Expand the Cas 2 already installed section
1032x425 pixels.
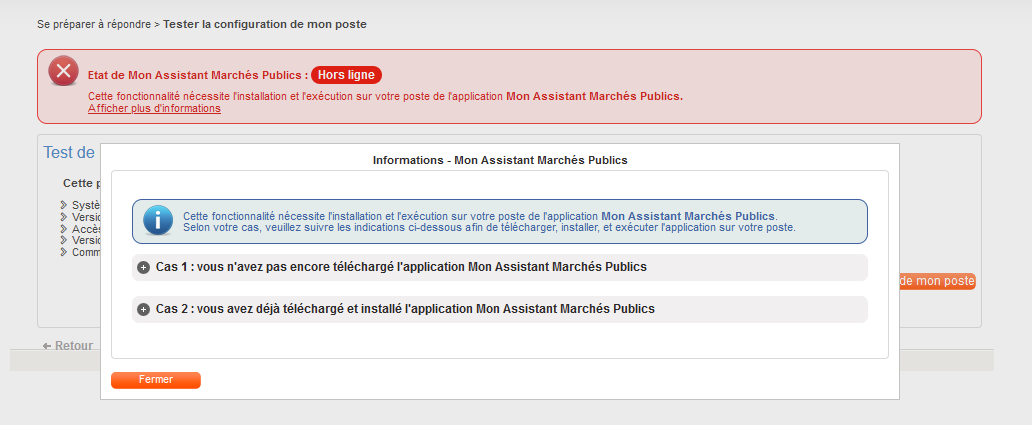click(405, 310)
